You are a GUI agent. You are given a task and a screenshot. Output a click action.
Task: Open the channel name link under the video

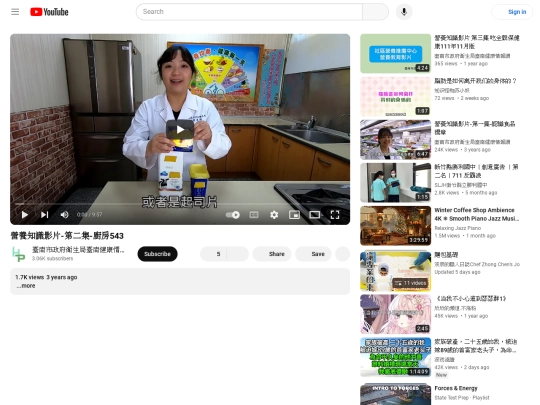click(x=78, y=249)
